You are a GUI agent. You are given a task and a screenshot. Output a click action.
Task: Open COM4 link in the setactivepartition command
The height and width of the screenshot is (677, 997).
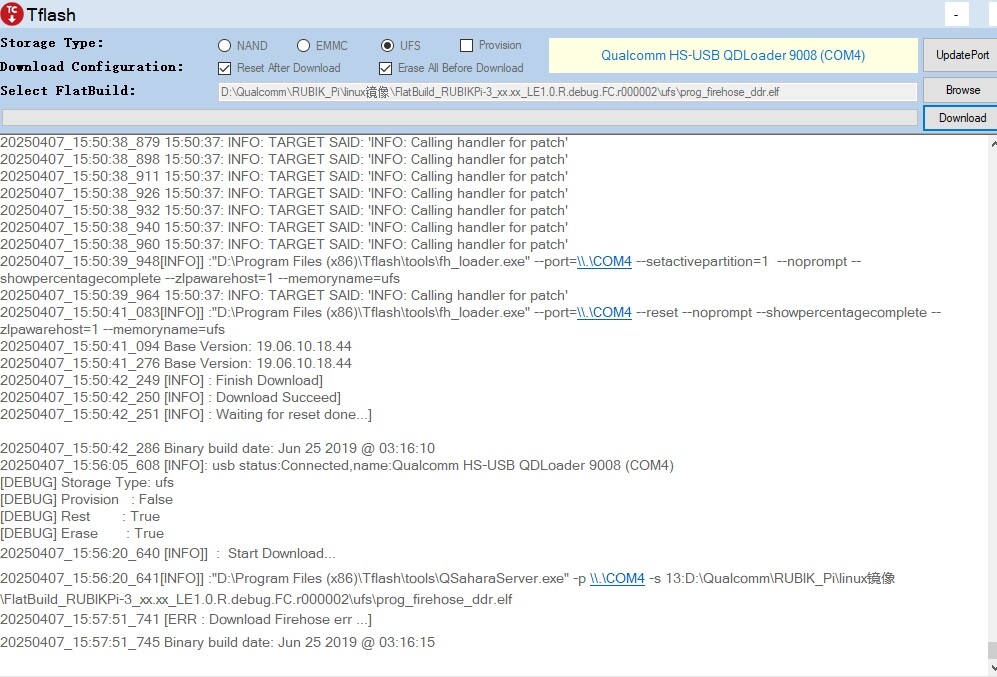(604, 262)
